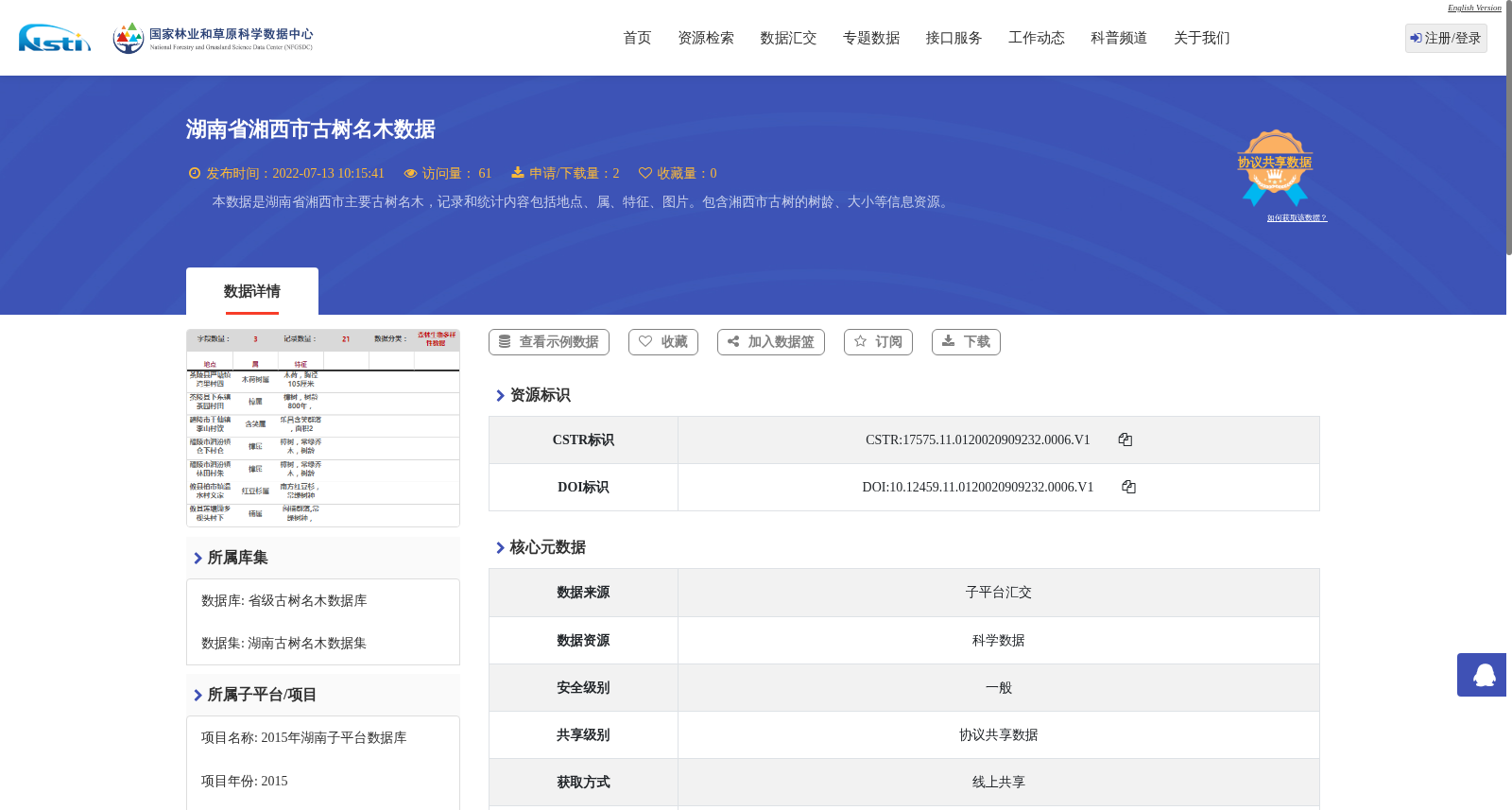Click the 收藏 button
Screen dimensions: 1512x810
pyautogui.click(x=663, y=342)
